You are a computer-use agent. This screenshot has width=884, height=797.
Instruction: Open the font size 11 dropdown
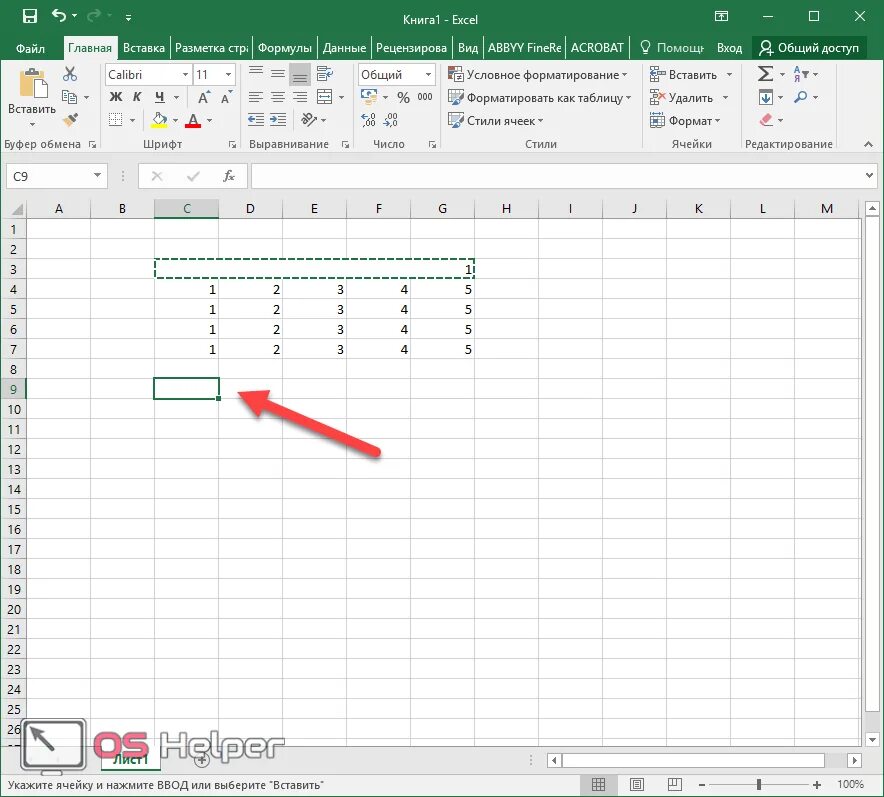228,74
